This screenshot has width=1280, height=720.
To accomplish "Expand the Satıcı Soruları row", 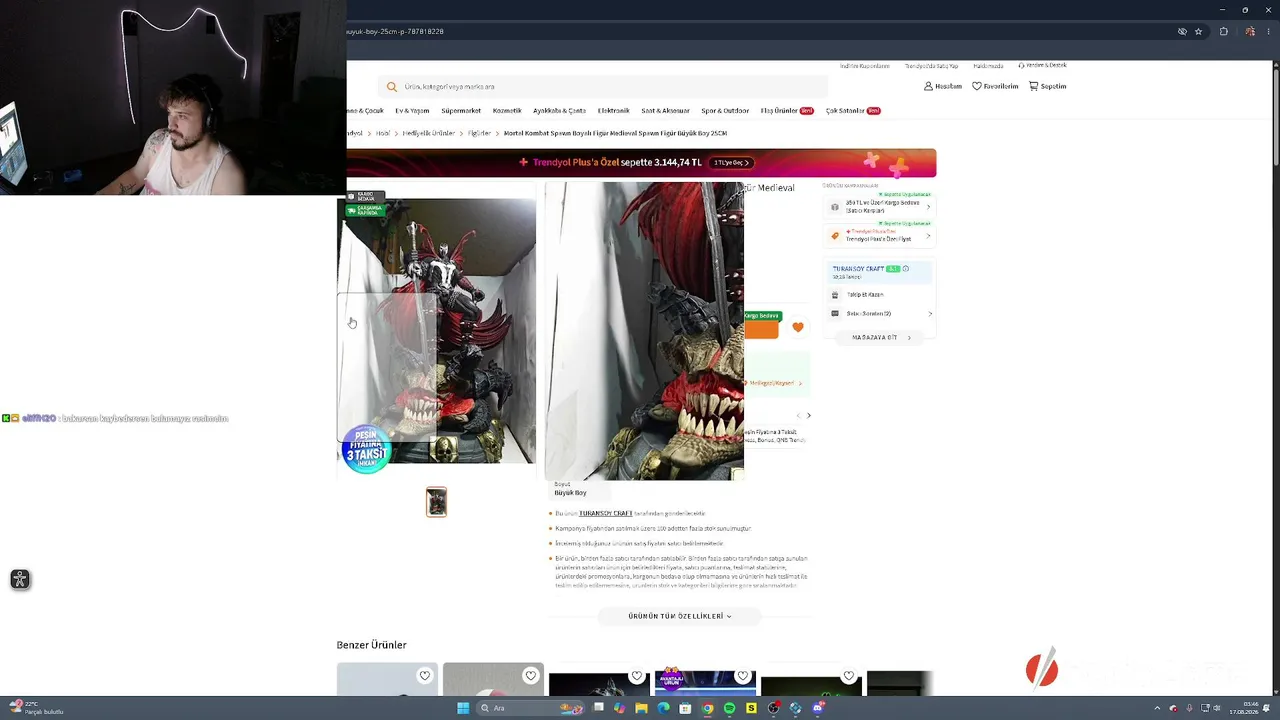I will pos(880,314).
